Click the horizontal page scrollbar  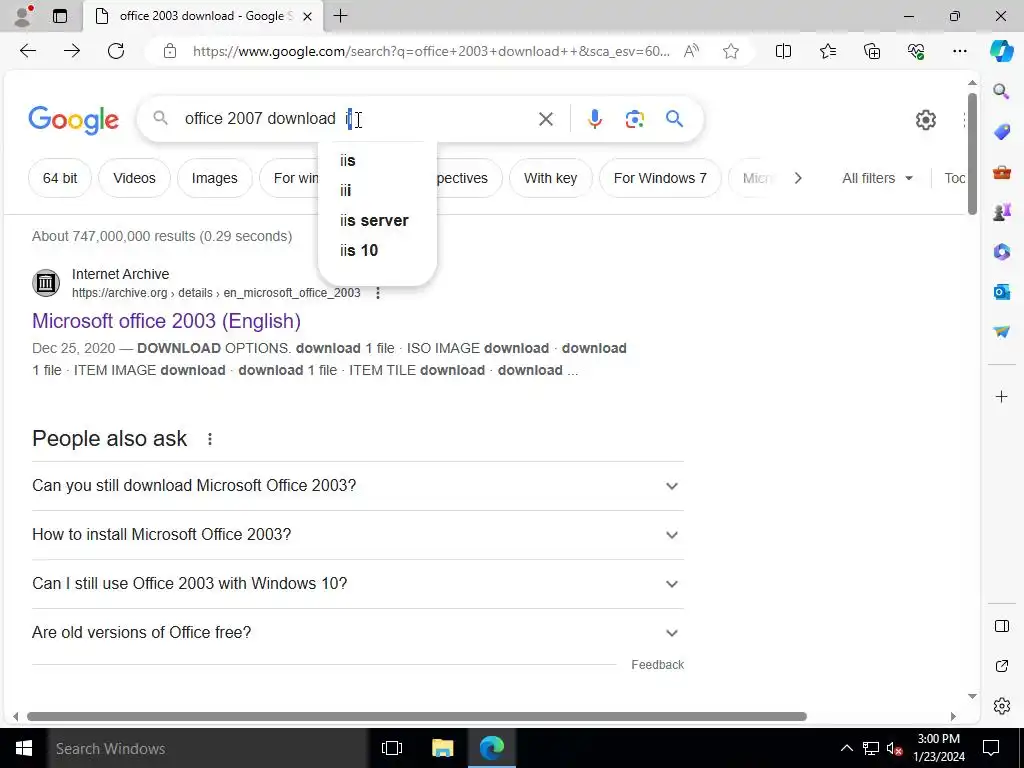click(417, 716)
